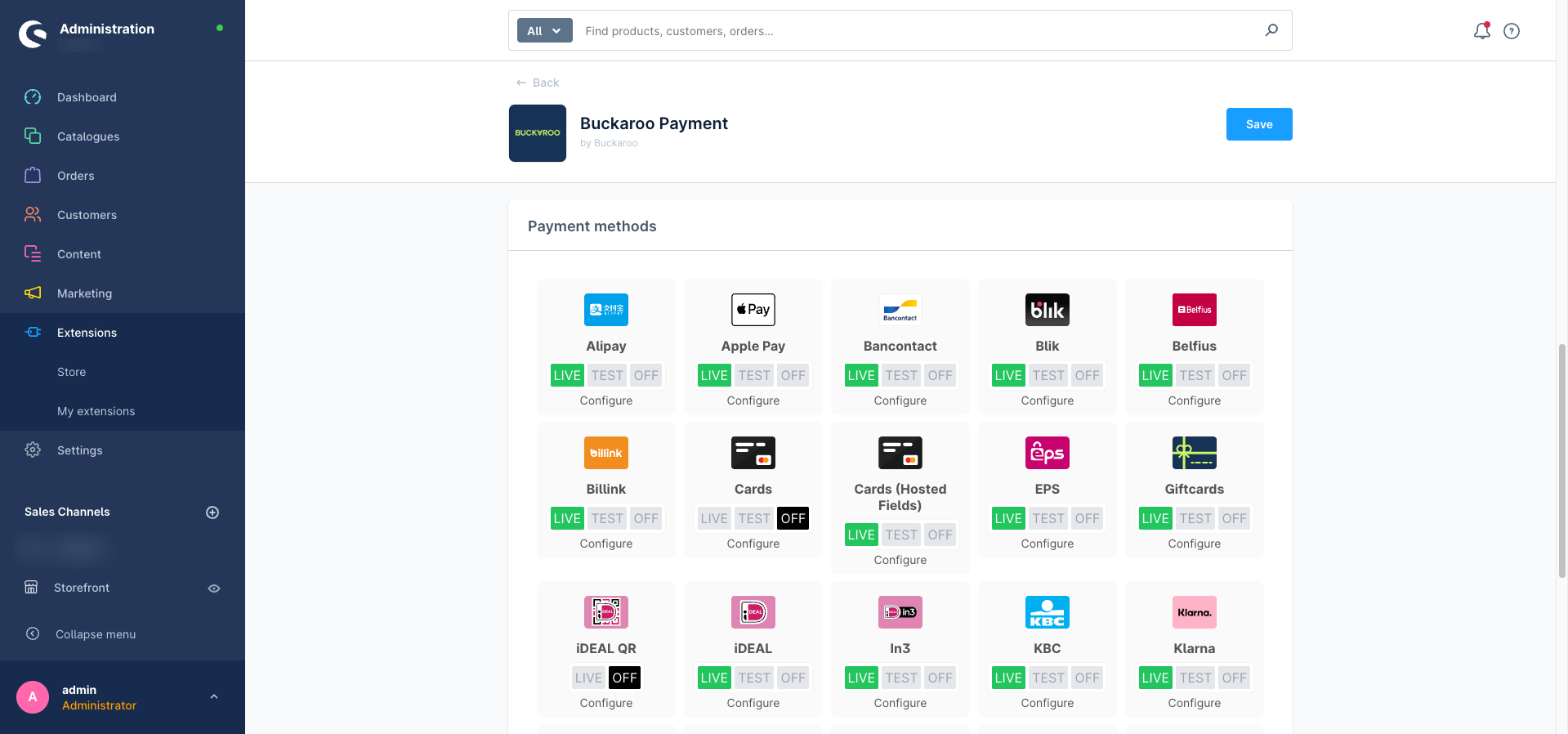
Task: Add a sales channel with plus icon
Action: click(212, 512)
